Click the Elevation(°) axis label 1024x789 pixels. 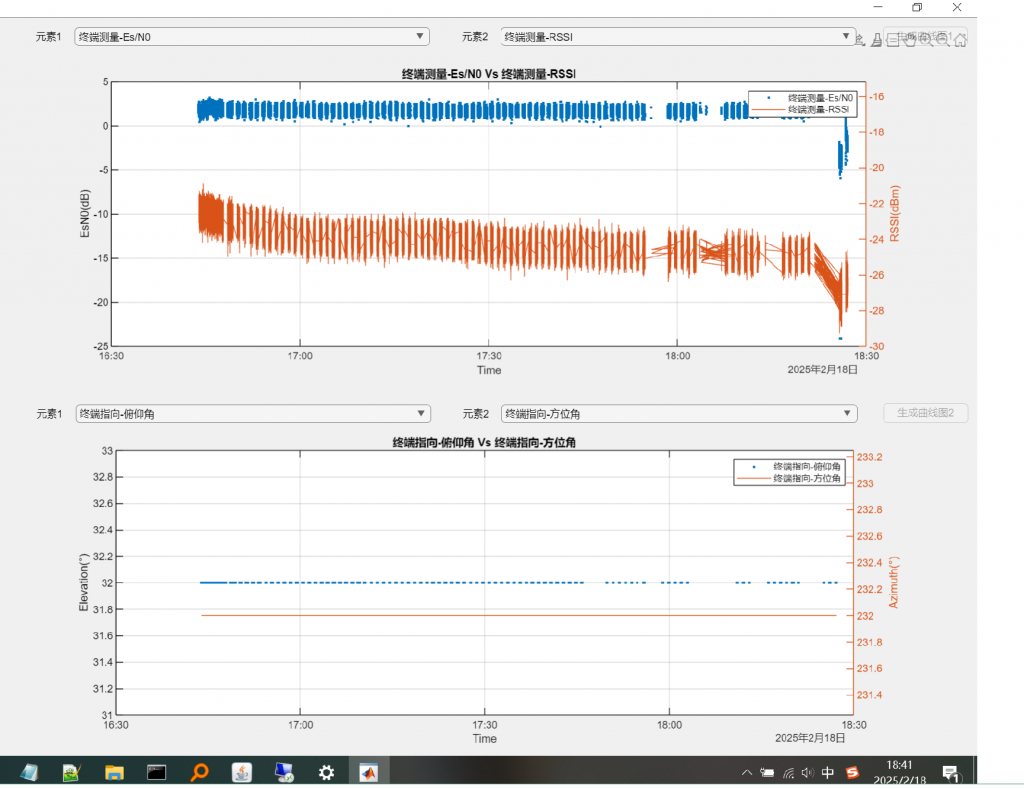(84, 583)
